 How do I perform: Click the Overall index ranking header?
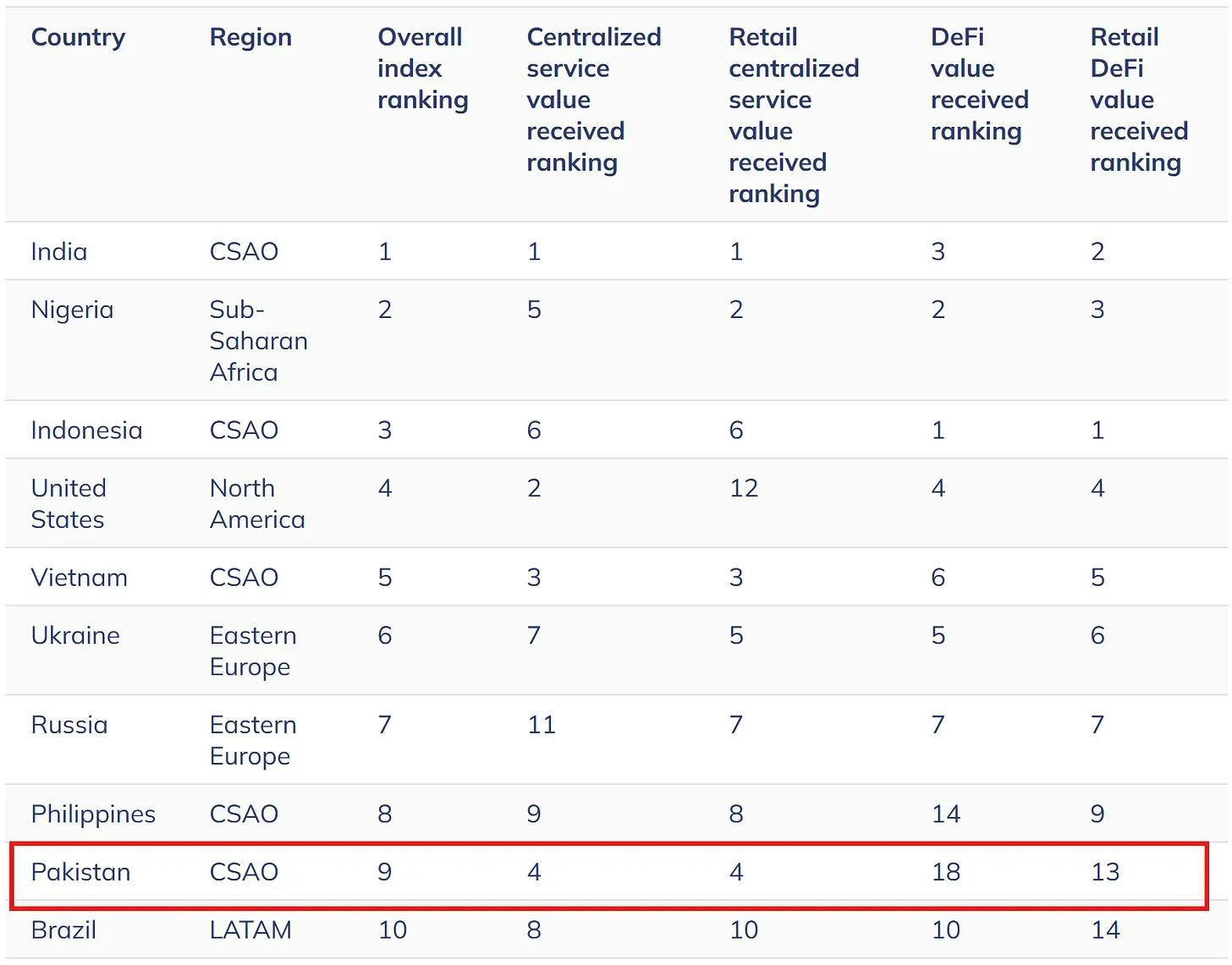(422, 69)
